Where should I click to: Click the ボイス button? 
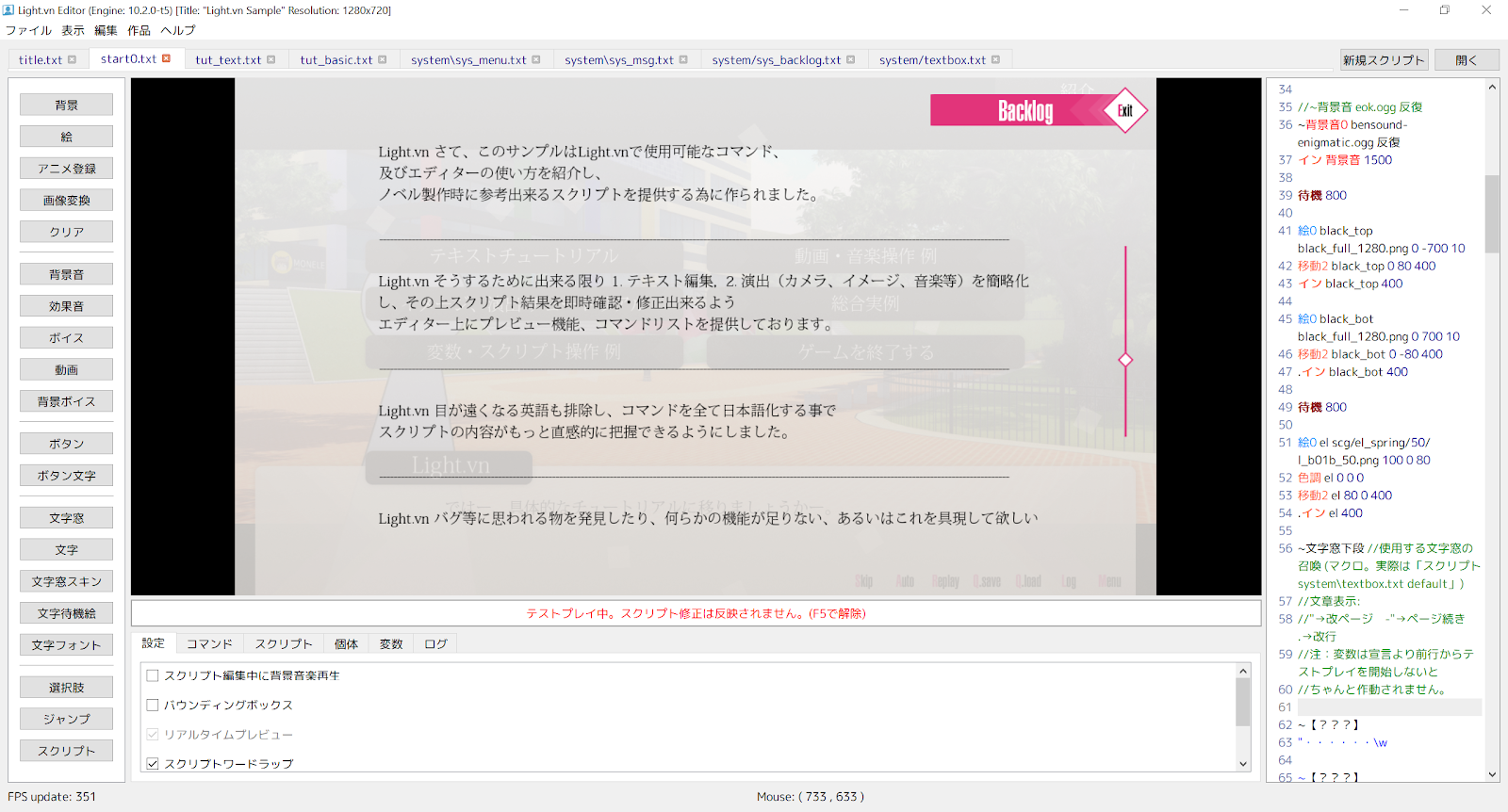click(66, 337)
